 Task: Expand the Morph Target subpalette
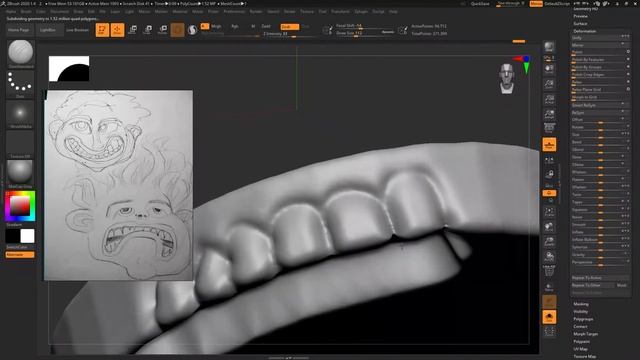coord(586,334)
